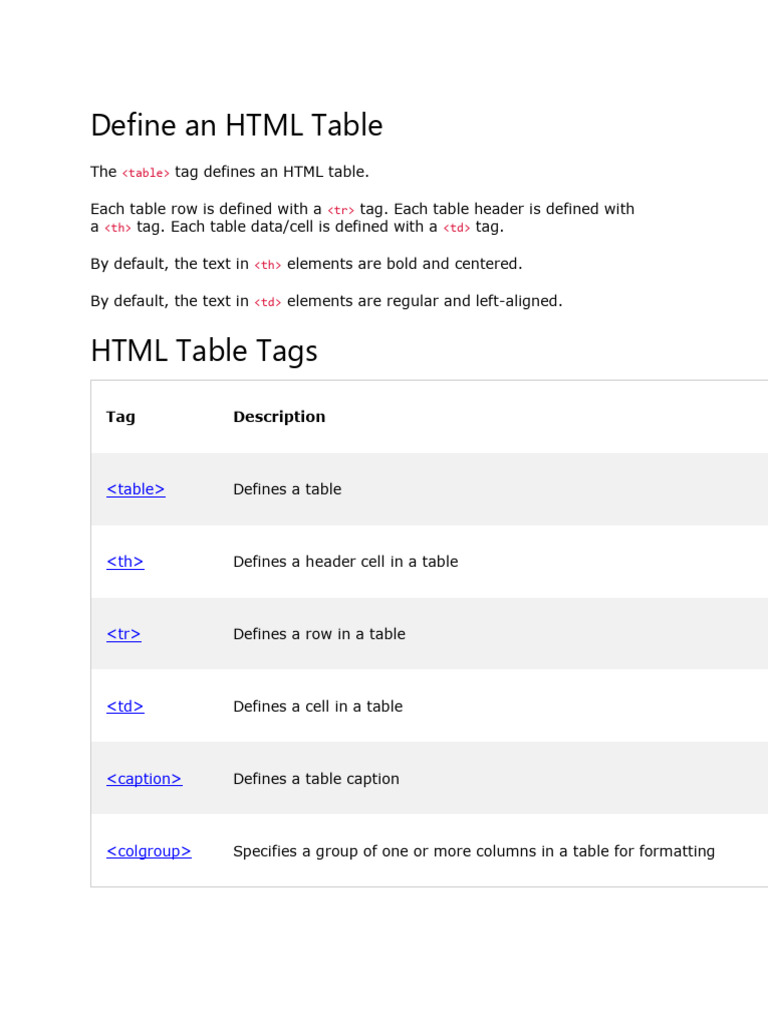Follow the <th> link in the table
Viewport: 768px width, 1024px height.
click(125, 562)
